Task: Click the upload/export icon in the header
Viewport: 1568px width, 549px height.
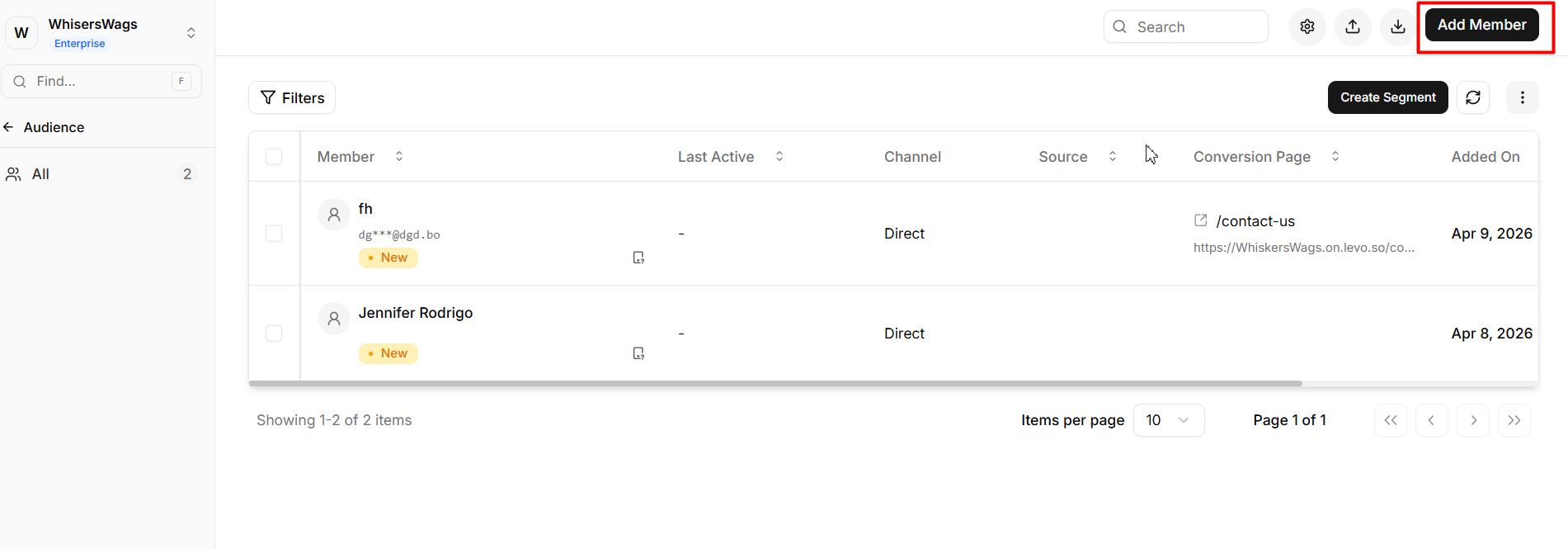Action: [1353, 26]
